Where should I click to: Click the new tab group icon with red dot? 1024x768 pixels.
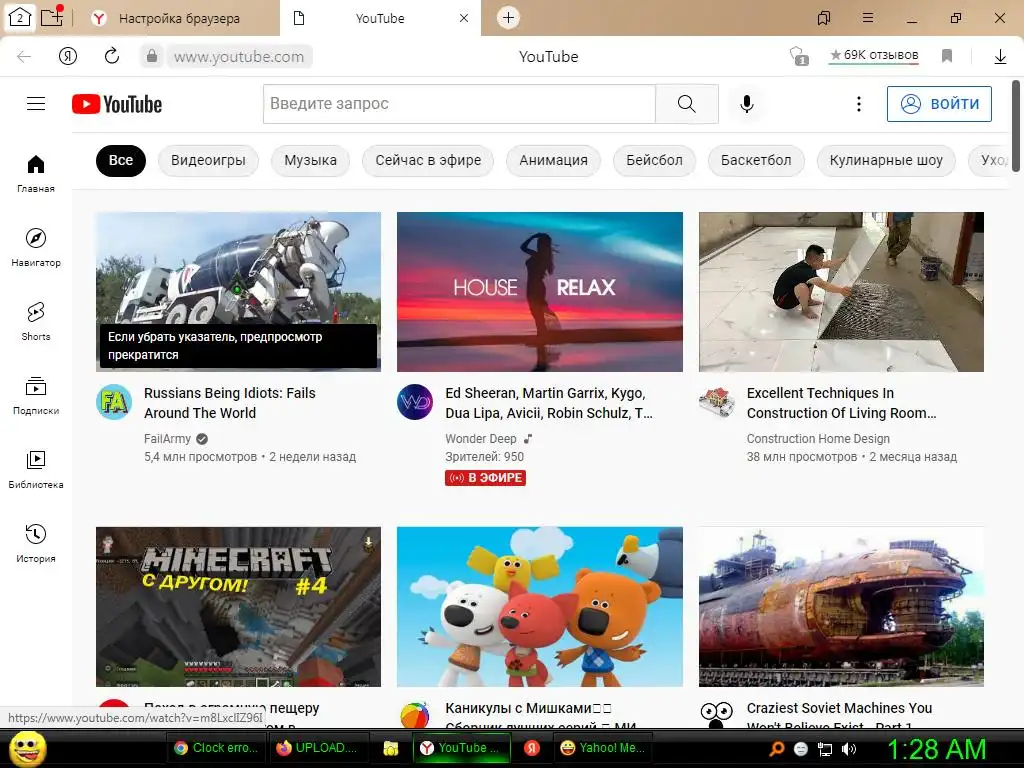[52, 16]
